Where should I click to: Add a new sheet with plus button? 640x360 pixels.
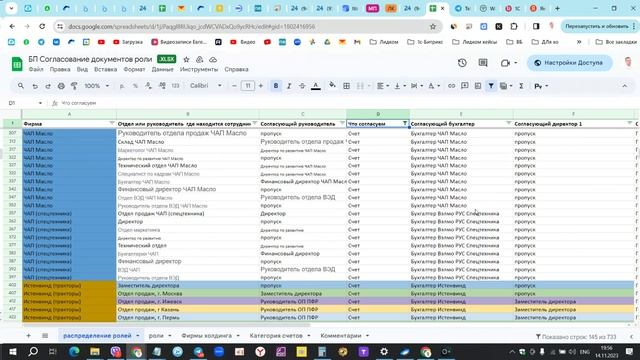pos(28,336)
